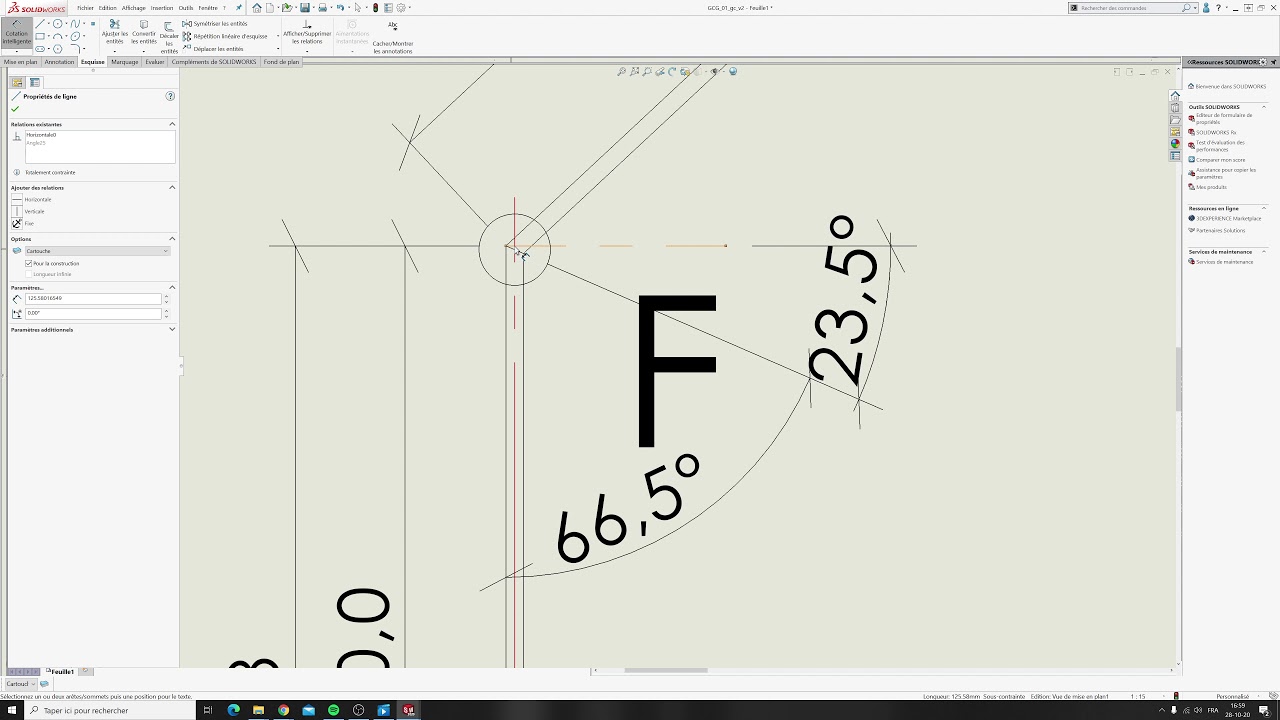Click Symétriser les entités
1280x720 pixels.
point(214,23)
